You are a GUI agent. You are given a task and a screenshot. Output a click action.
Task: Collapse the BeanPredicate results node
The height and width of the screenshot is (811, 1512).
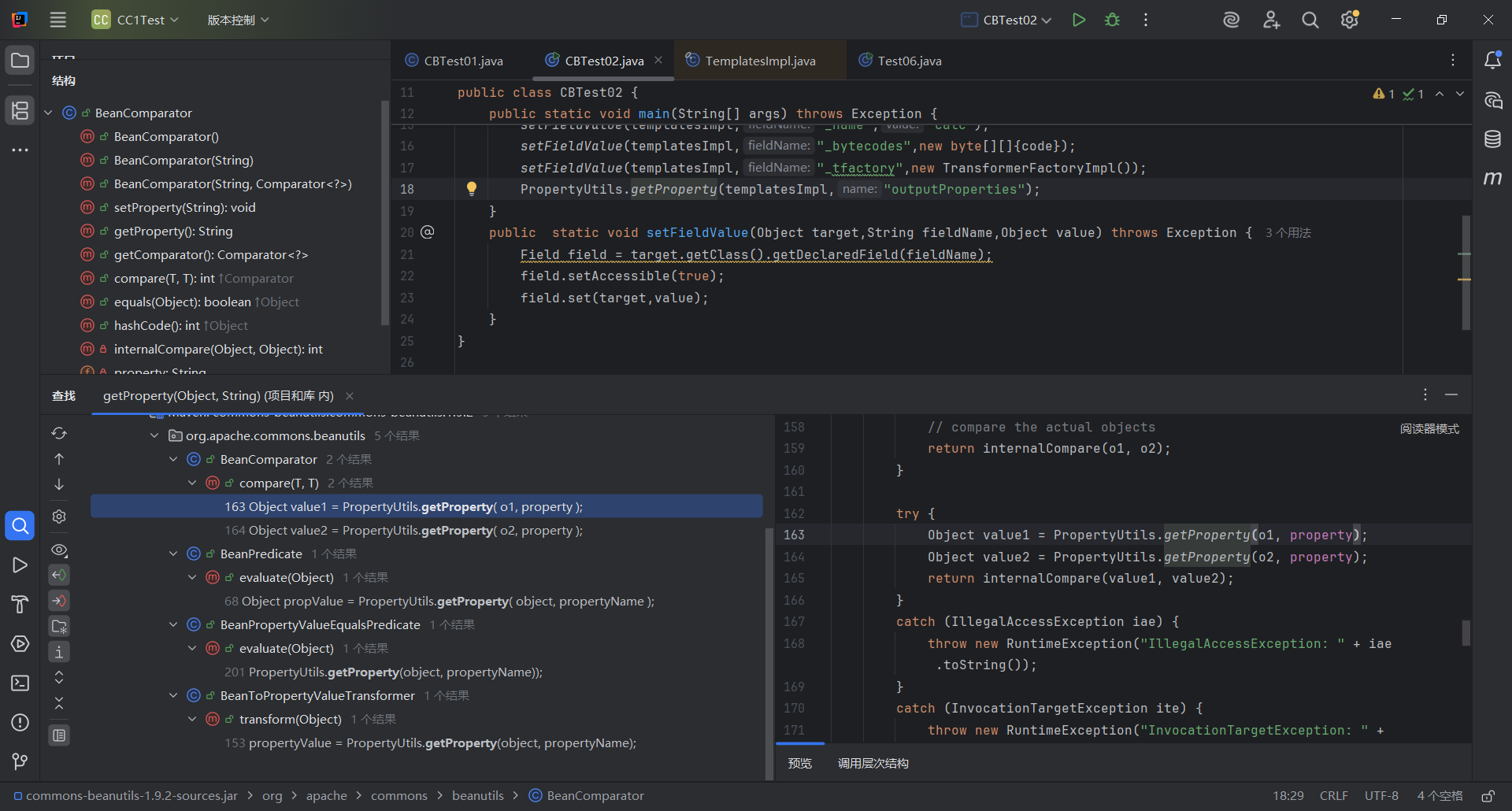pyautogui.click(x=173, y=554)
